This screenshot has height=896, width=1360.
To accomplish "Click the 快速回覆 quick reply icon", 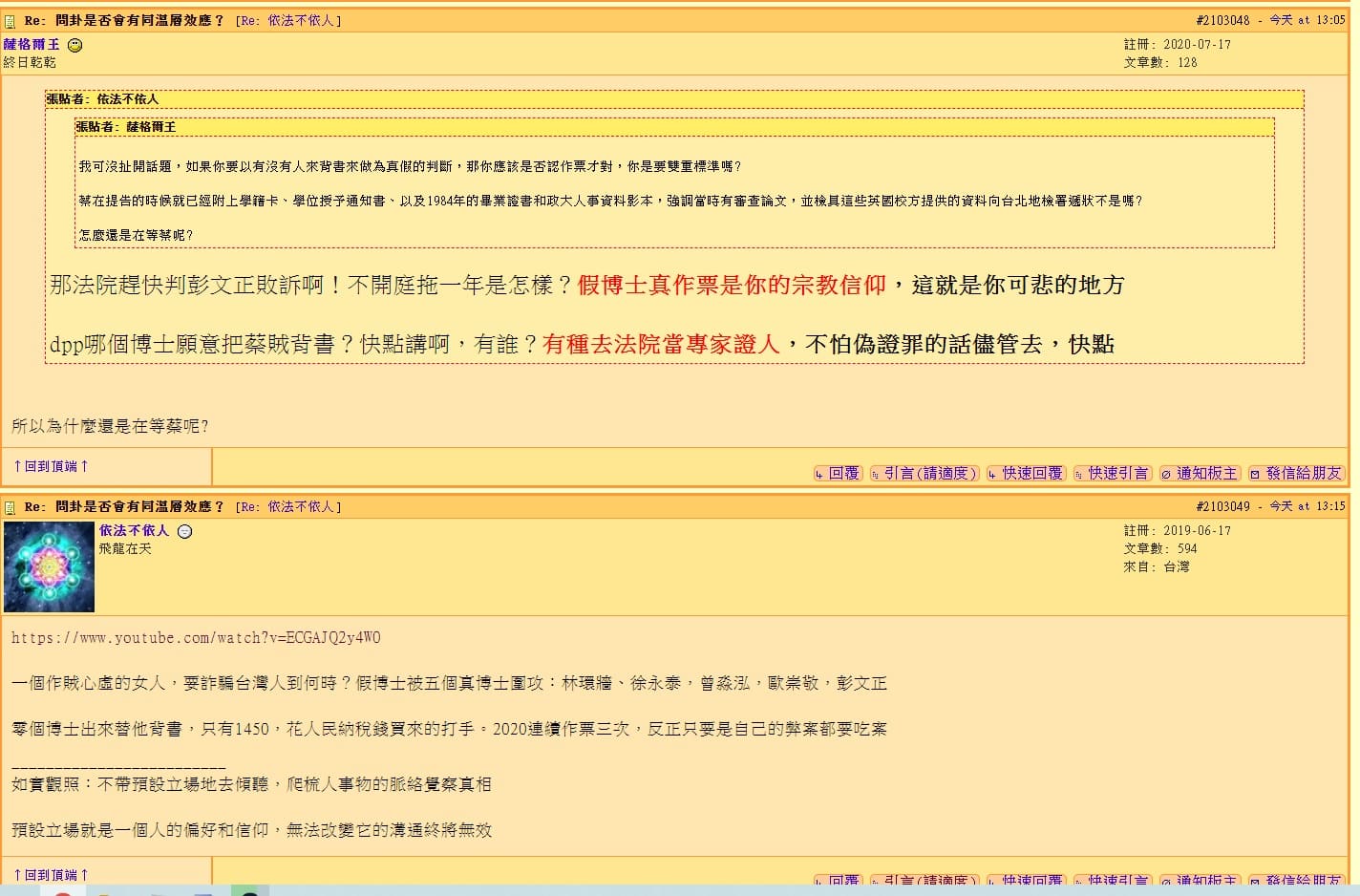I will click(x=990, y=473).
